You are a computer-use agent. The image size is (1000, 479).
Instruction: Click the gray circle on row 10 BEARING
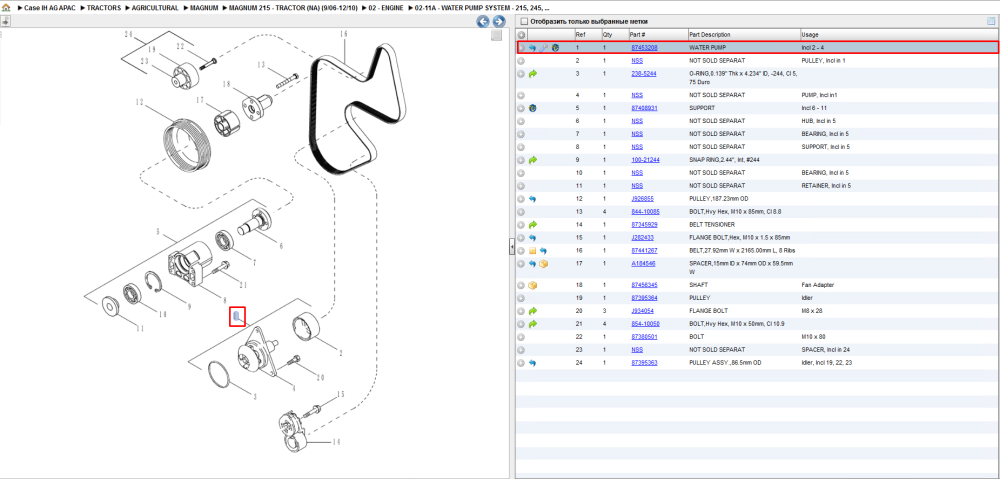(521, 173)
